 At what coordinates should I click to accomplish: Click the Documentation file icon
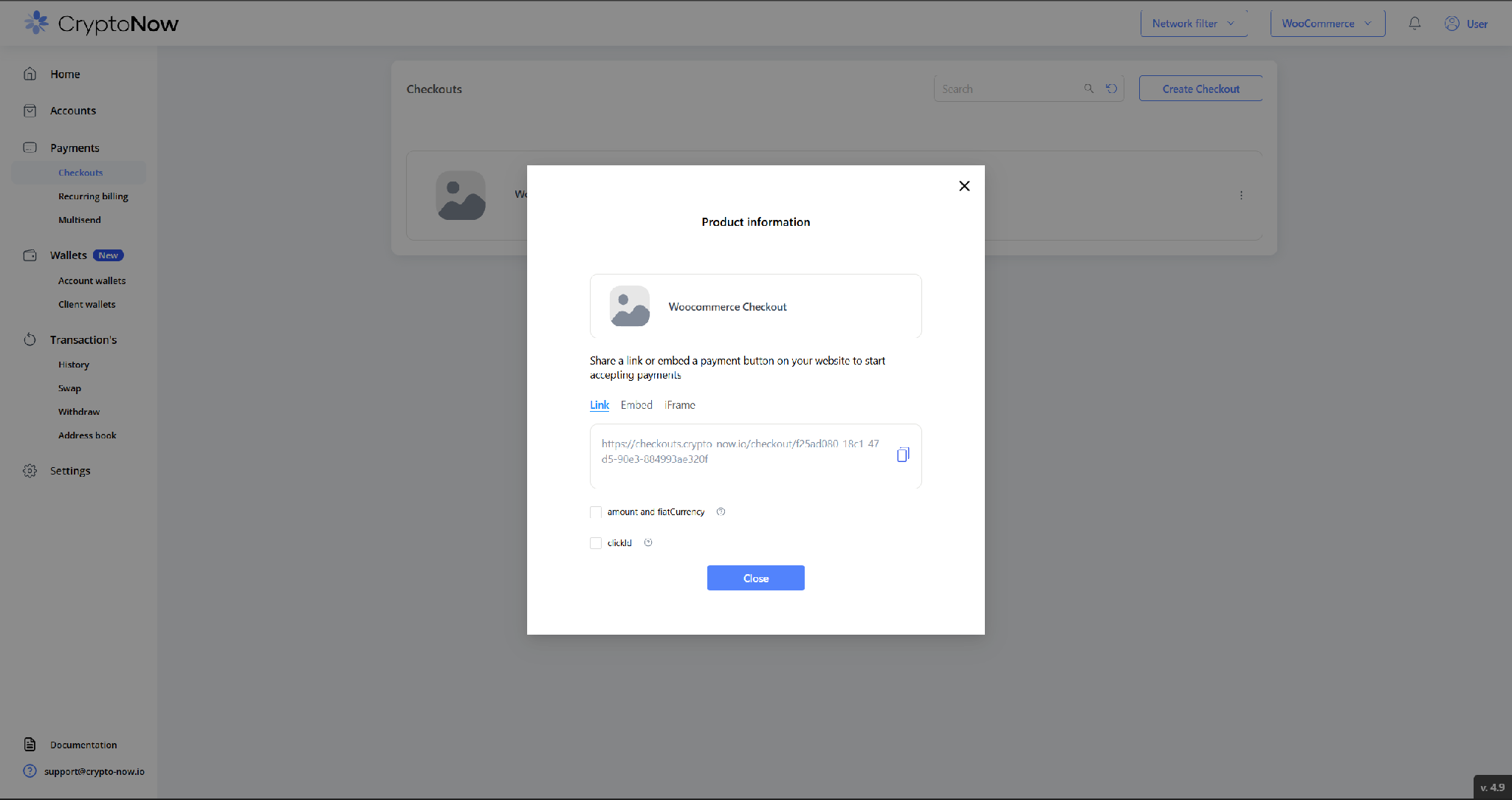(30, 745)
